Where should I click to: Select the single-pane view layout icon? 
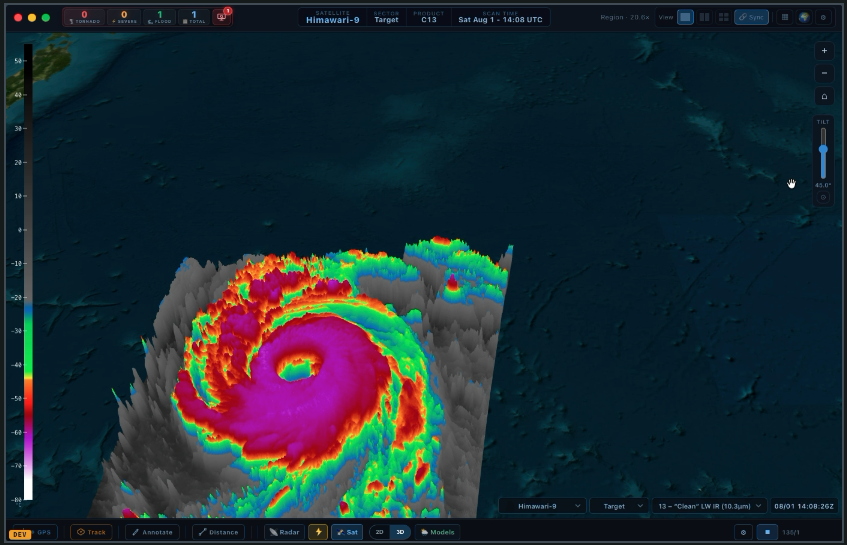[x=685, y=17]
